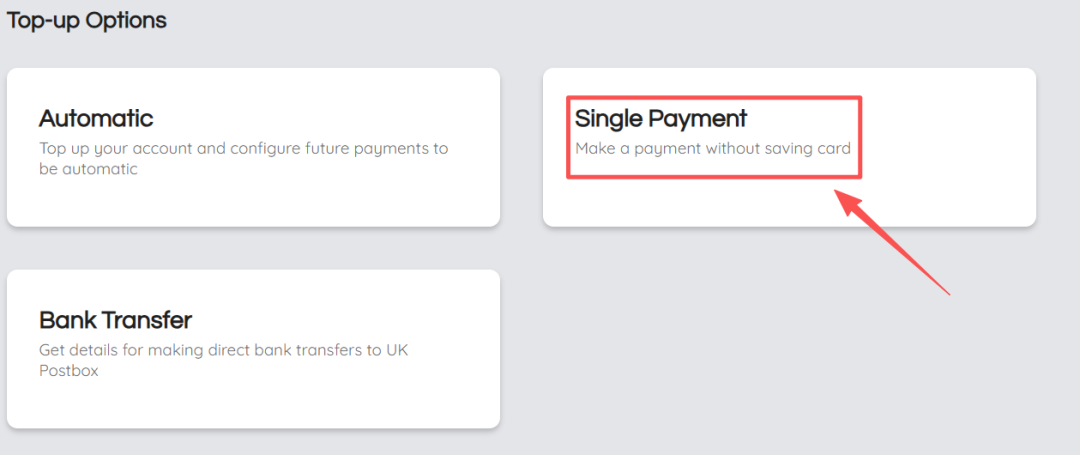Choose the Bank Transfer option card

pyautogui.click(x=253, y=348)
